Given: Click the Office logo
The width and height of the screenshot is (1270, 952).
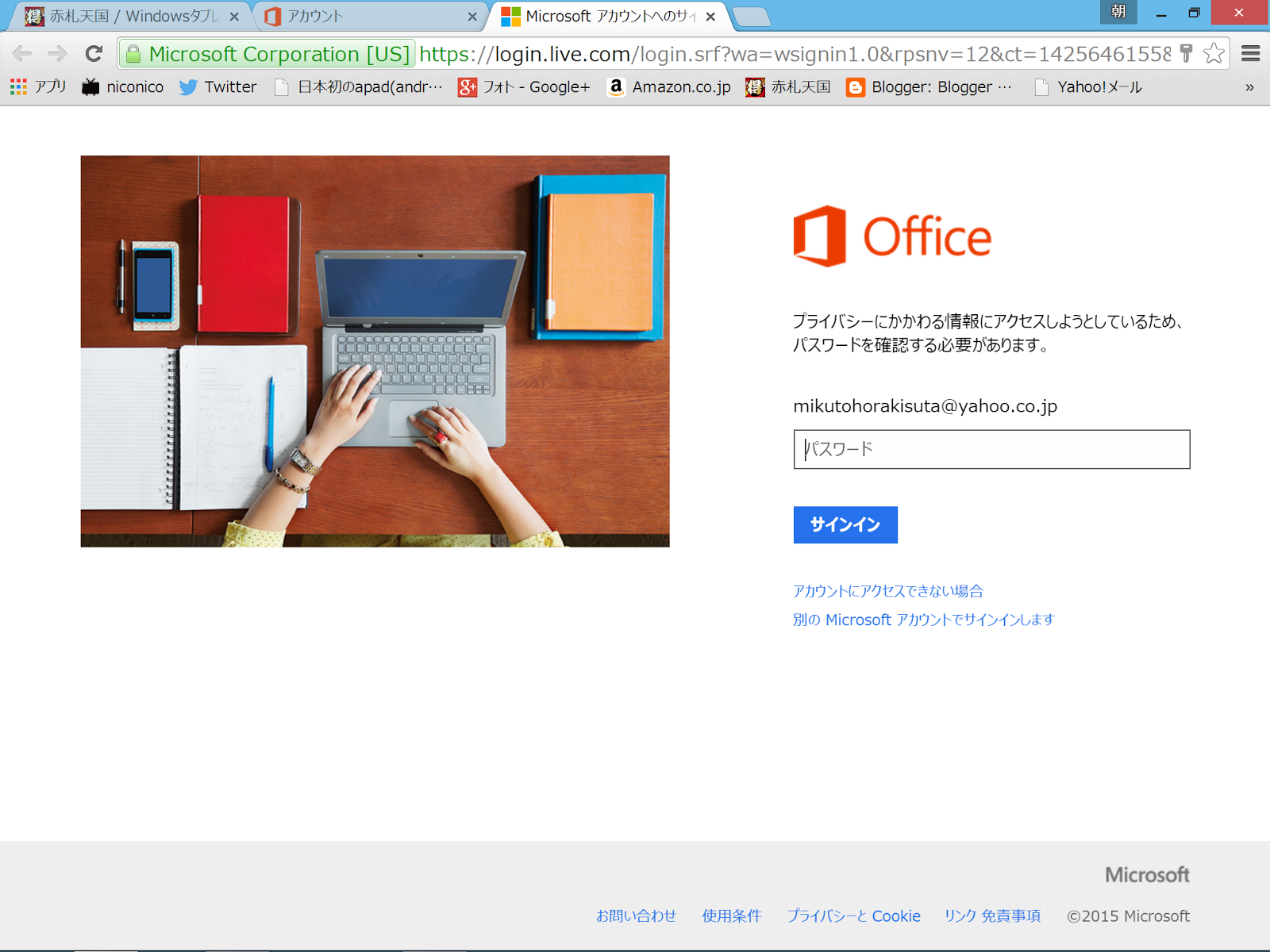Looking at the screenshot, I should [x=892, y=236].
